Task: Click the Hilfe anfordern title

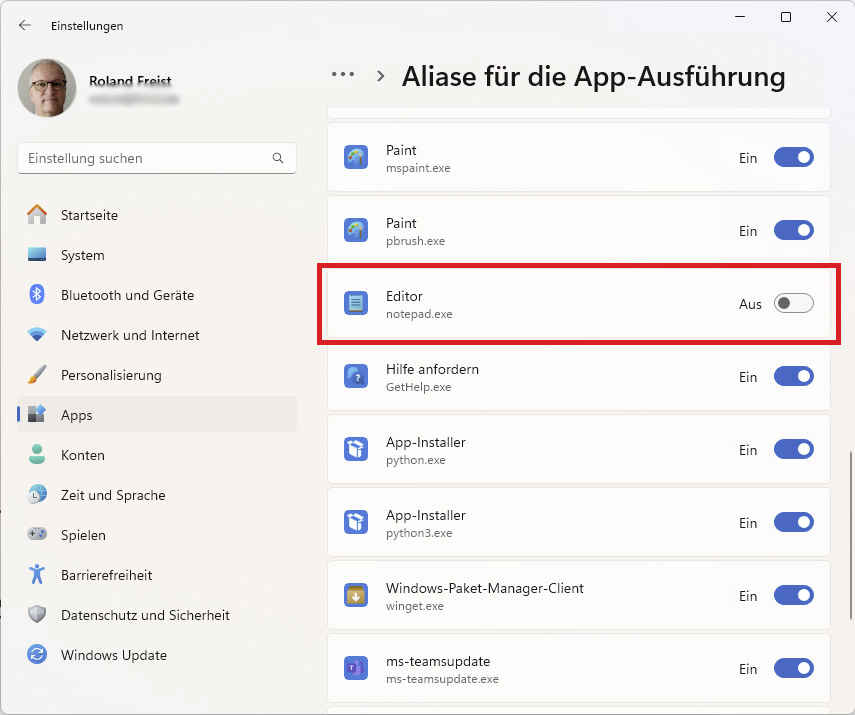Action: 432,369
